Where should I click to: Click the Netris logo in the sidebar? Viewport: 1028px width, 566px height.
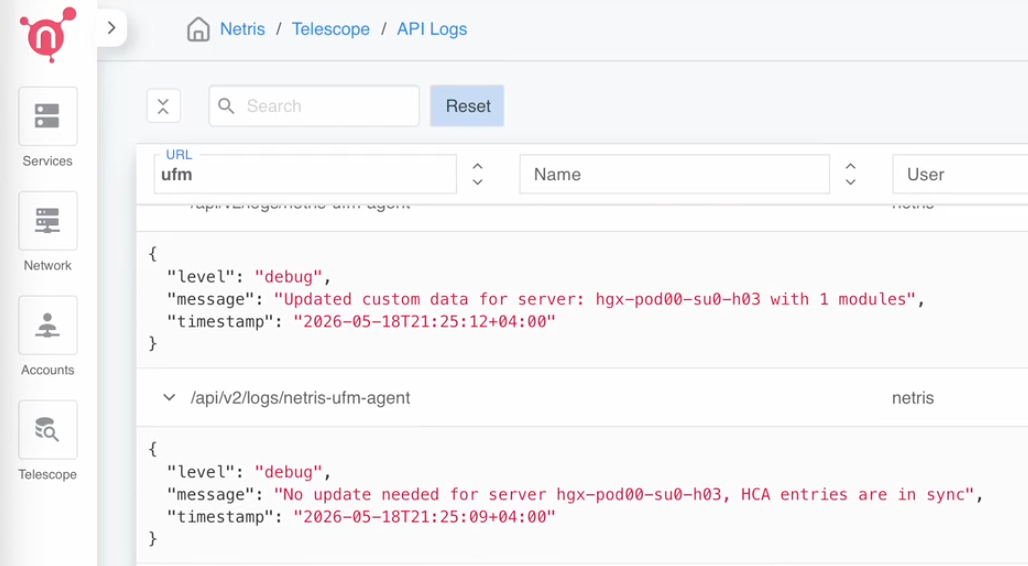point(48,34)
